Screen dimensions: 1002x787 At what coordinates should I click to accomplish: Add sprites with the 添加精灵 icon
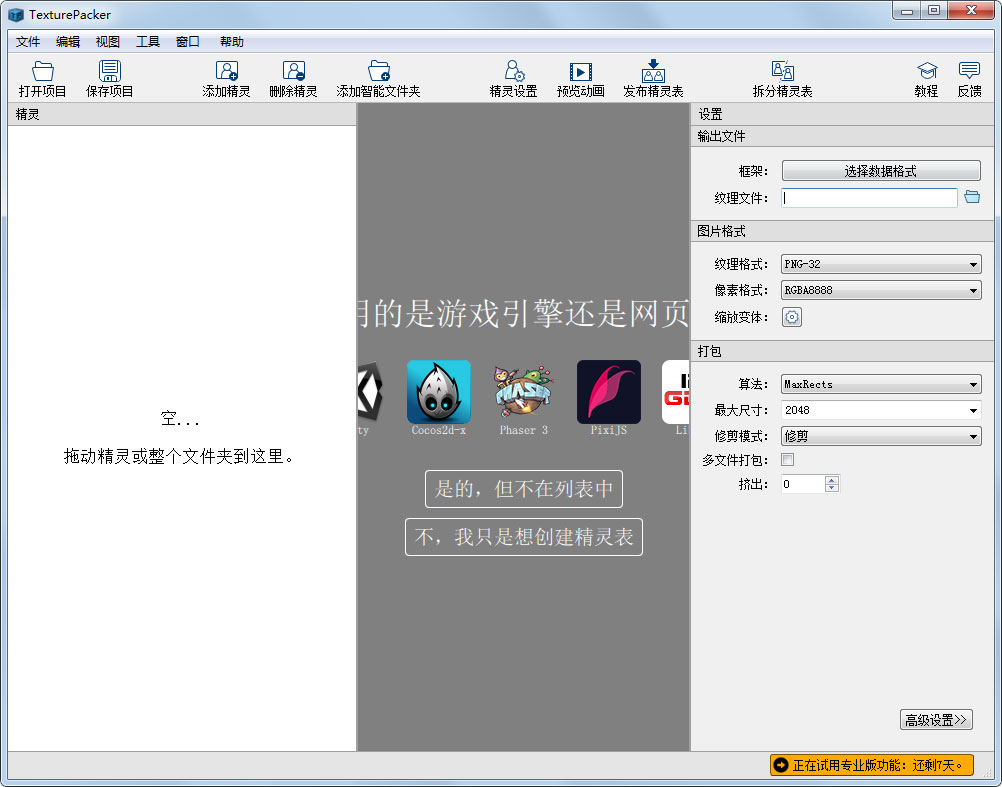(226, 76)
